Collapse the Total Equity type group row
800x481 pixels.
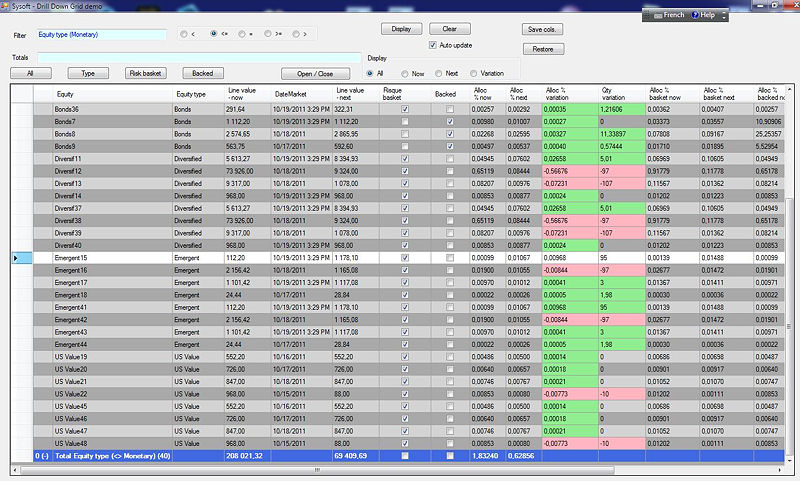(42, 456)
